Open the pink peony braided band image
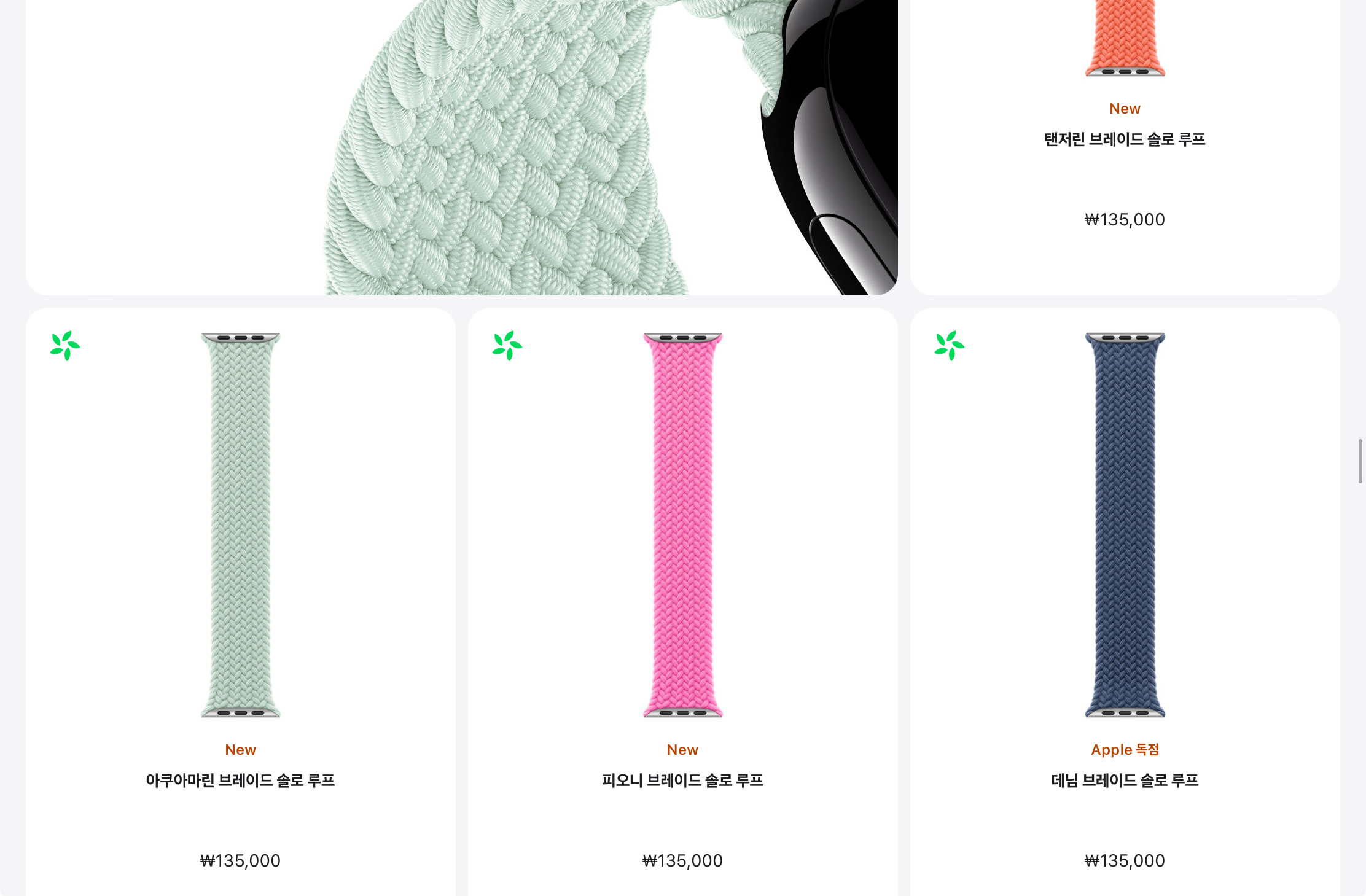 point(683,526)
